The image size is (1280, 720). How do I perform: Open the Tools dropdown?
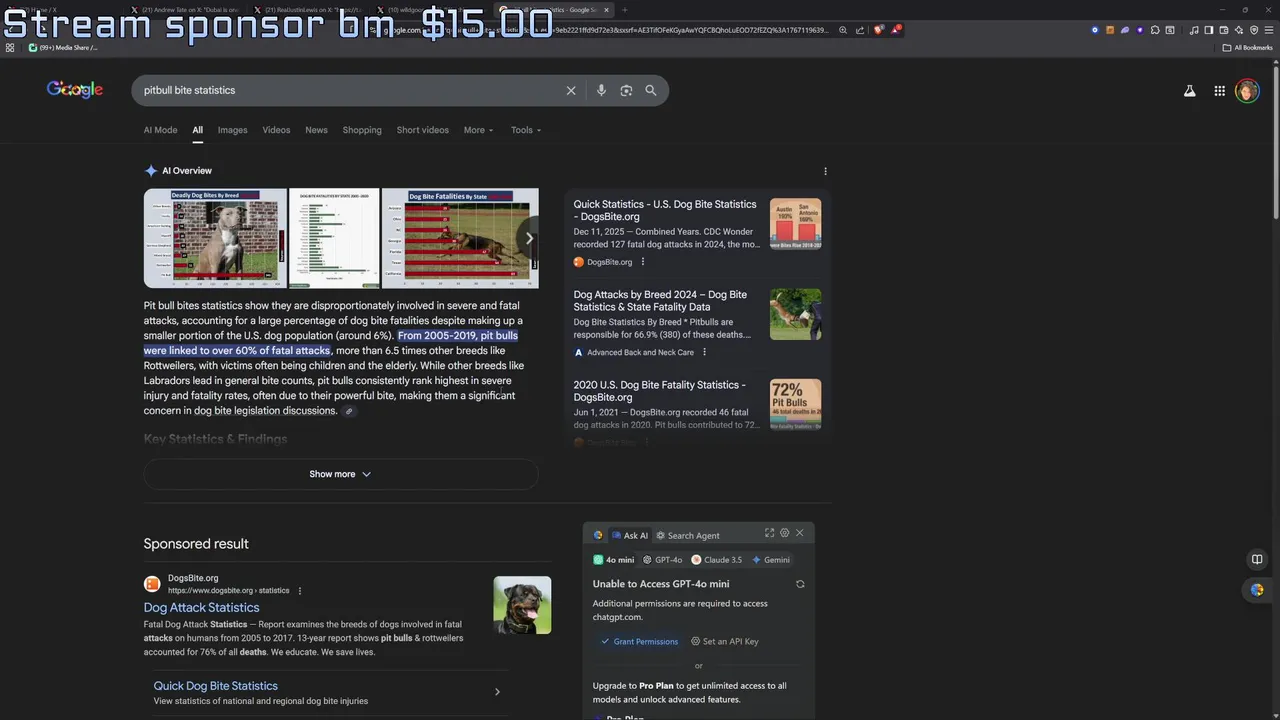tap(526, 130)
